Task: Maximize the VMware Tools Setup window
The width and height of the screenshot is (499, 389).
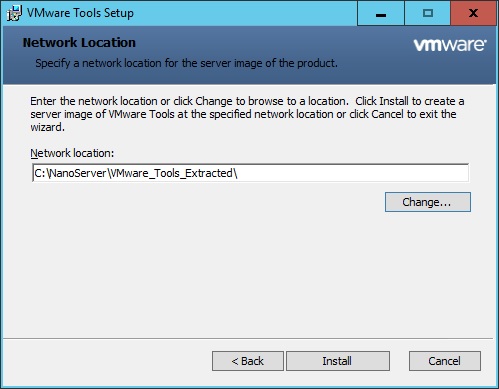Action: click(428, 13)
